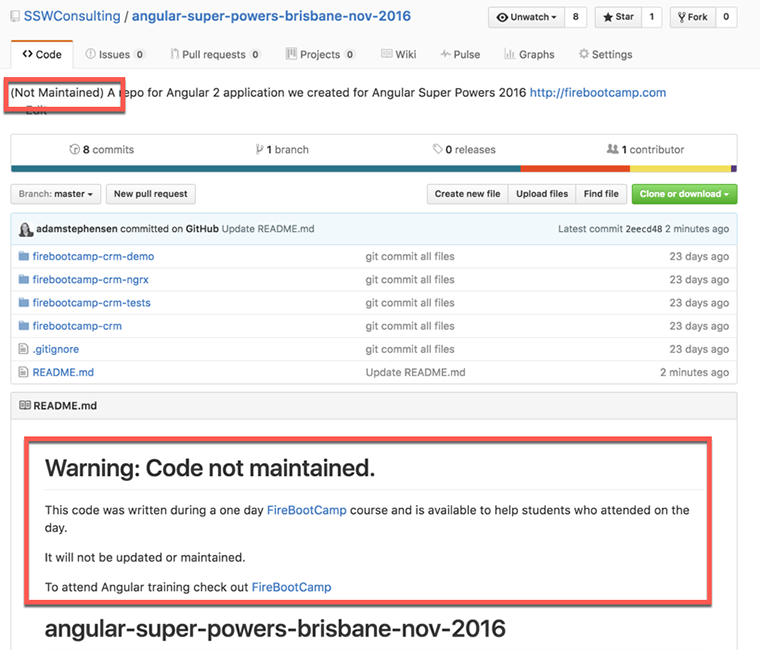The height and width of the screenshot is (650, 760).
Task: Open the Clone or download dropdown
Action: click(684, 194)
